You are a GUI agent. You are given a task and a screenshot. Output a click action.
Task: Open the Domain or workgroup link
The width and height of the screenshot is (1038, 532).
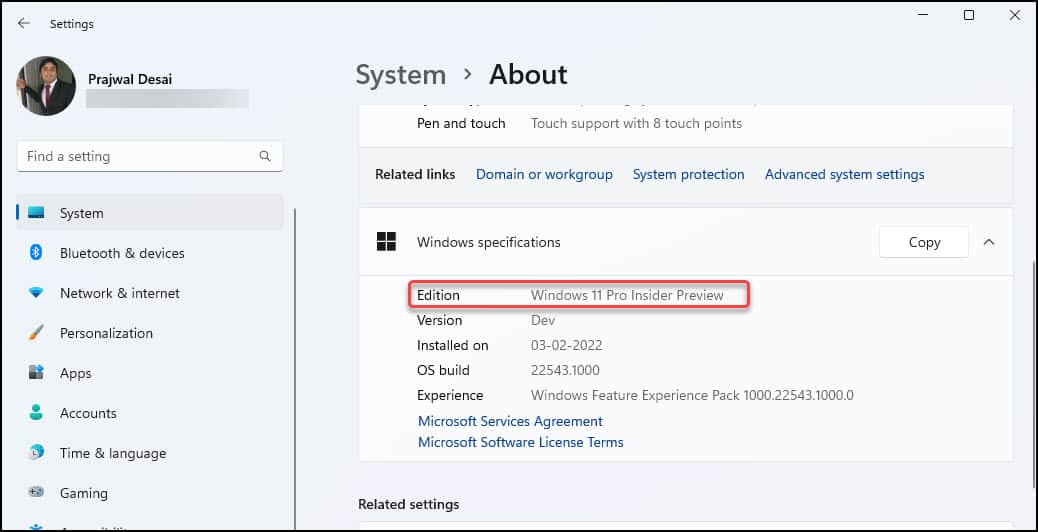[544, 175]
